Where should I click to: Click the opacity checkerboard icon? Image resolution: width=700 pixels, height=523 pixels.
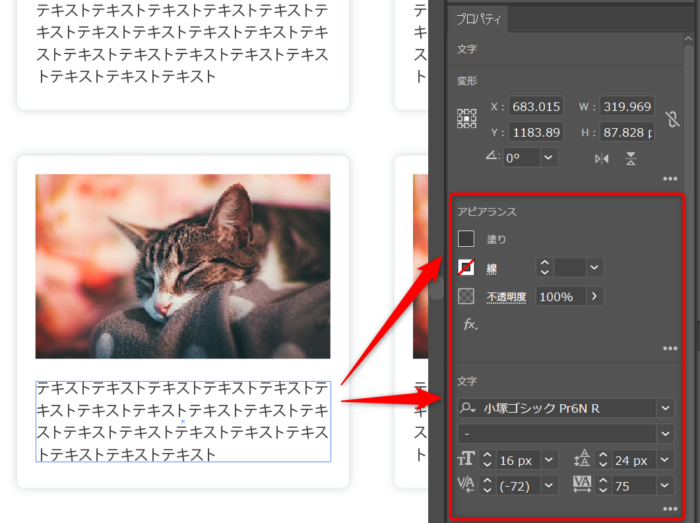pos(466,296)
